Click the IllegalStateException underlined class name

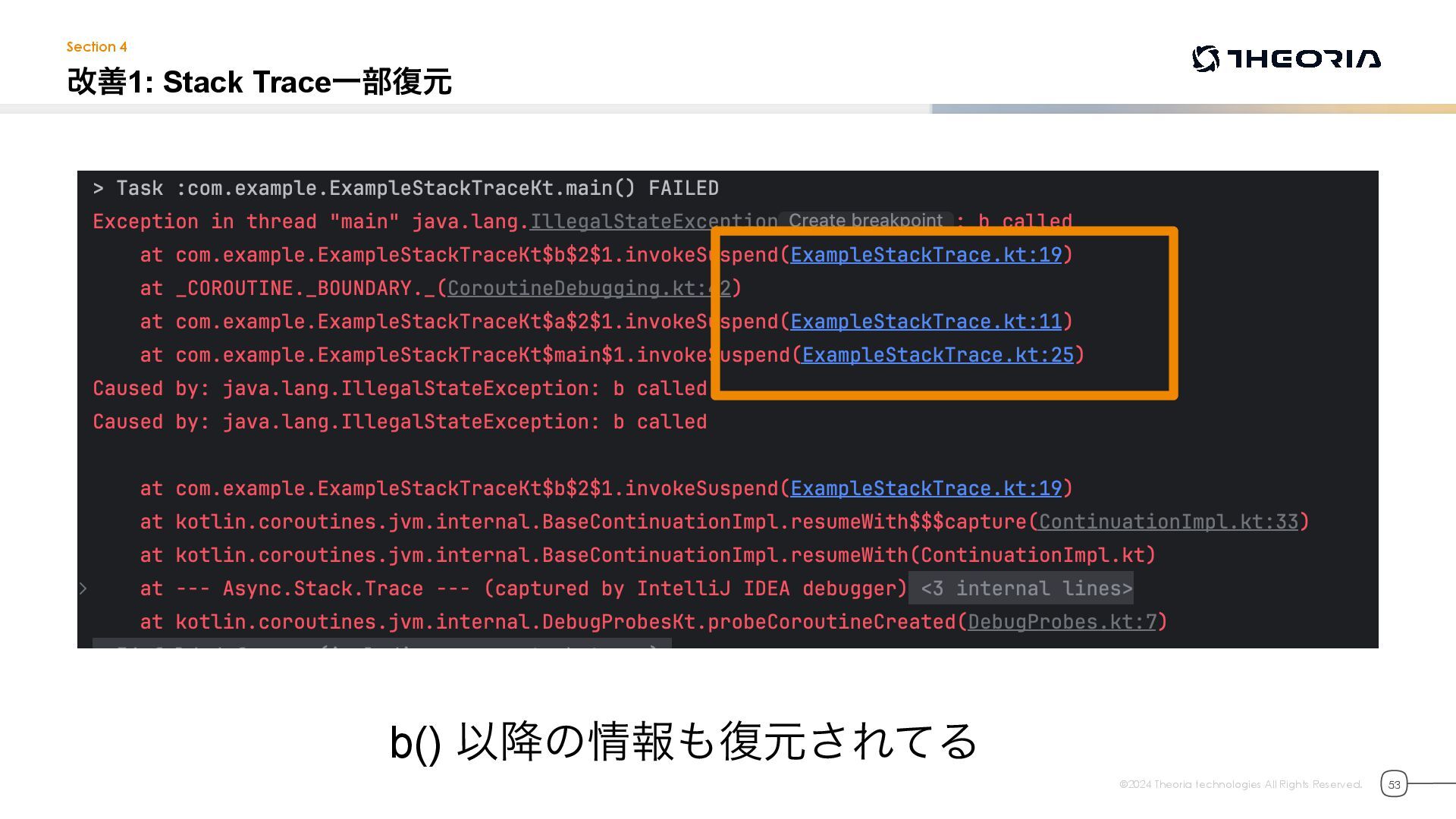click(653, 221)
